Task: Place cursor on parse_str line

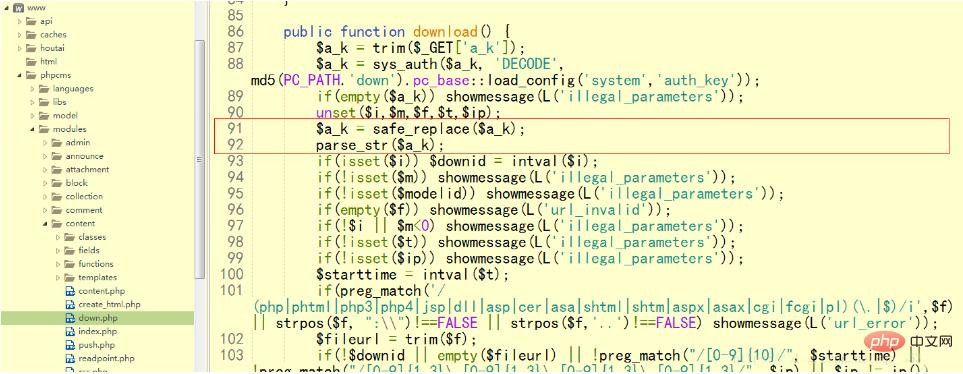Action: [x=380, y=145]
